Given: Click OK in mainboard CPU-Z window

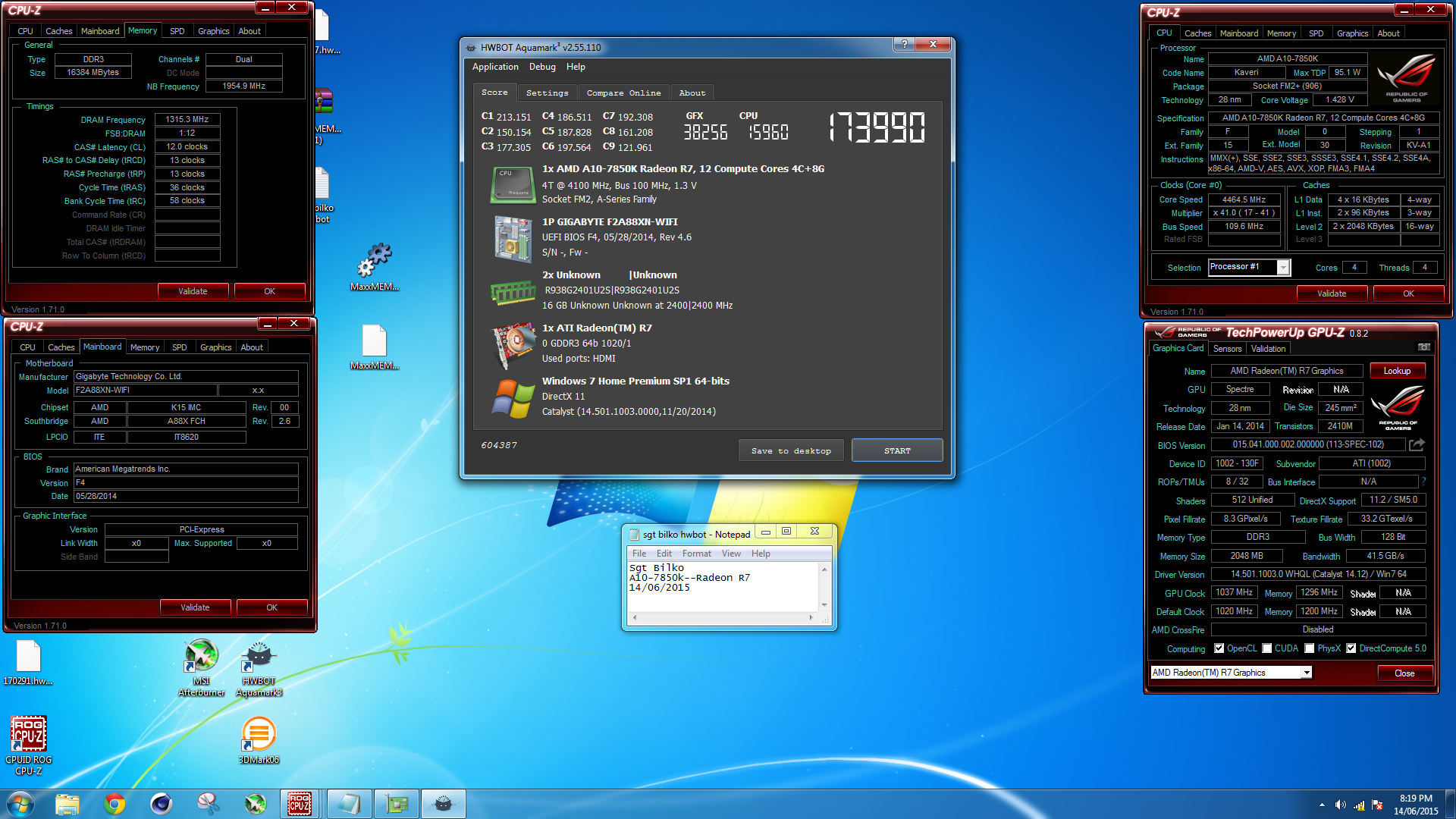Looking at the screenshot, I should point(271,607).
